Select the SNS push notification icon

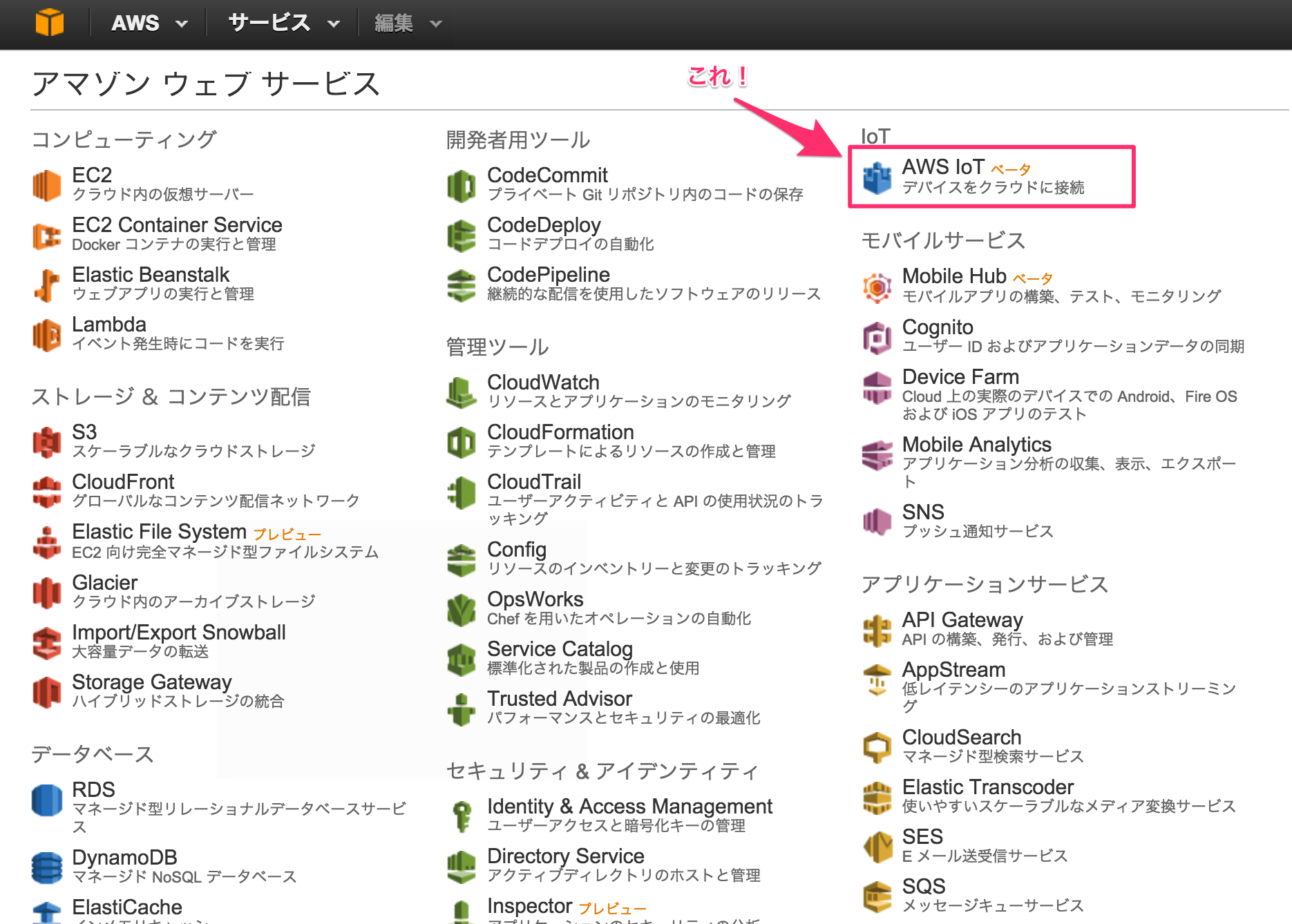click(876, 521)
